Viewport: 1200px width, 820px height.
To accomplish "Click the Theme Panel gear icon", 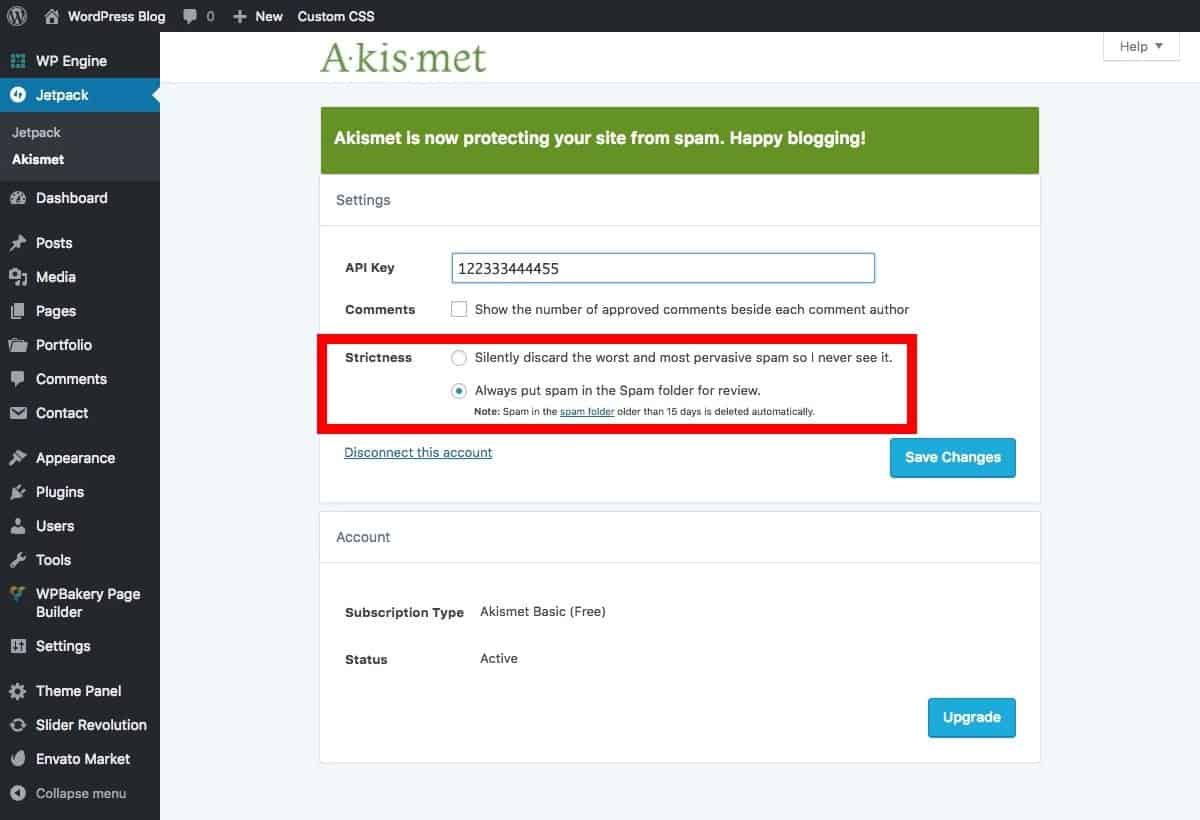I will click(x=18, y=691).
